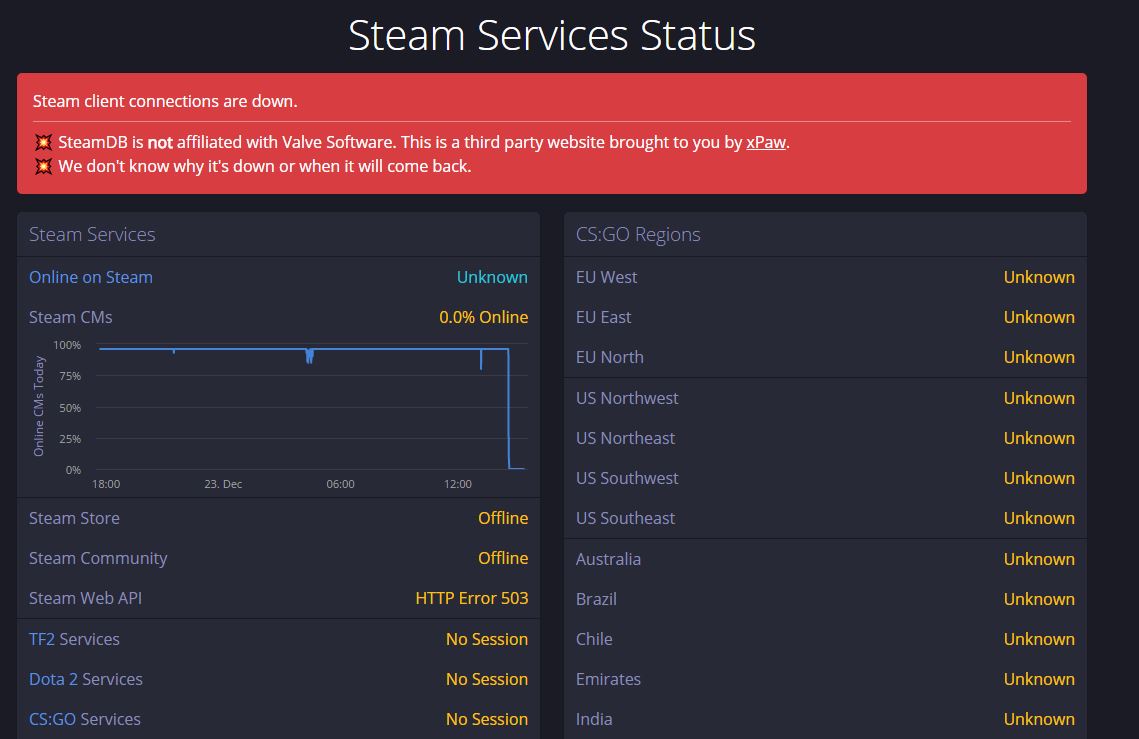Click the Offline status for Steam Store
1139x739 pixels.
pyautogui.click(x=503, y=519)
